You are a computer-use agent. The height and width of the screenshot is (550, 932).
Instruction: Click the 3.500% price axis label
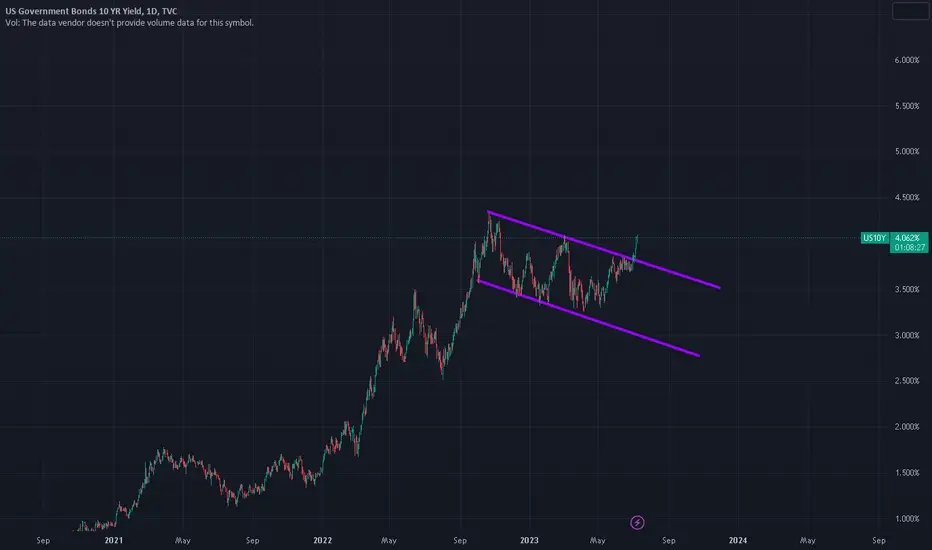(906, 290)
